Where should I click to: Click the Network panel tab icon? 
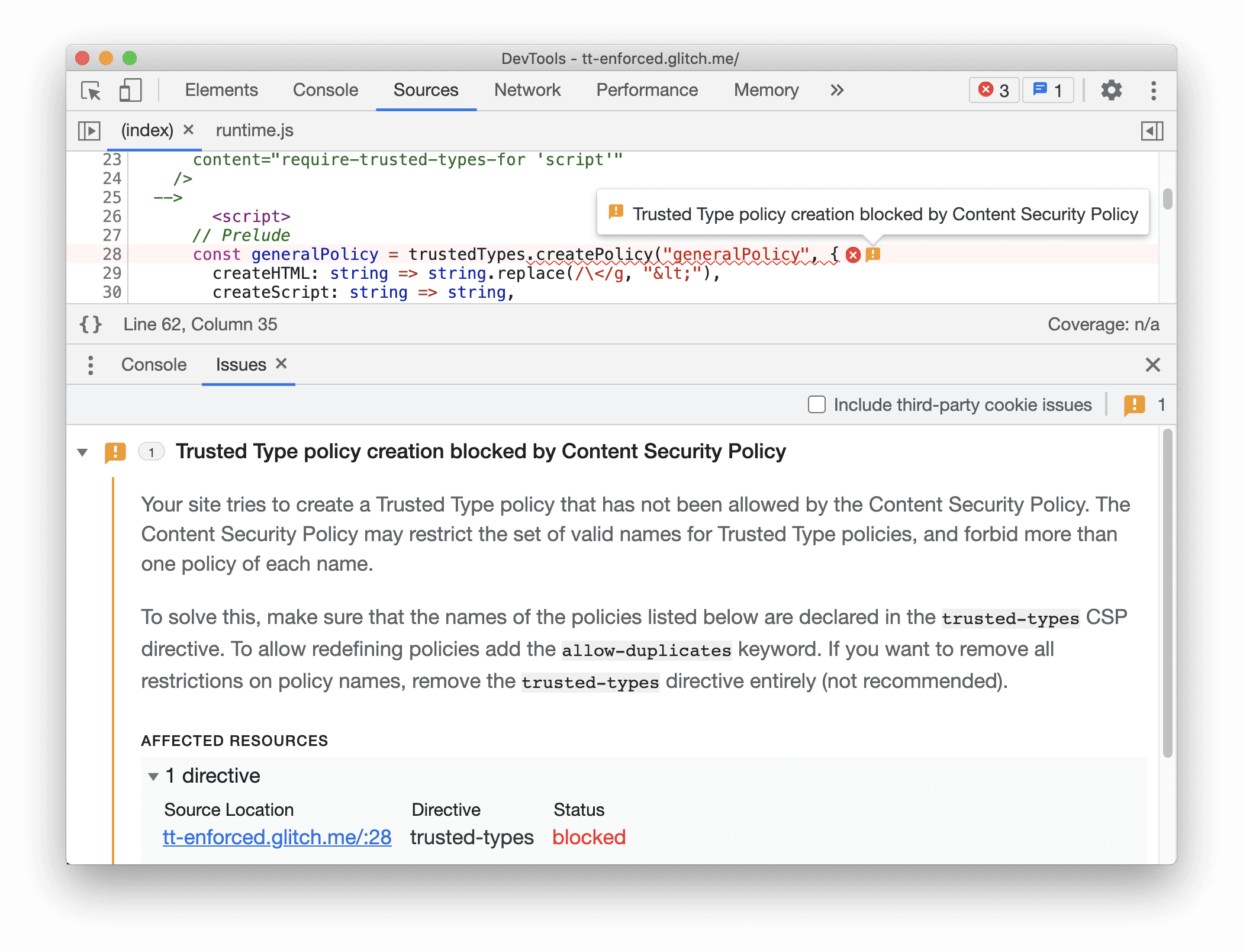pos(528,89)
